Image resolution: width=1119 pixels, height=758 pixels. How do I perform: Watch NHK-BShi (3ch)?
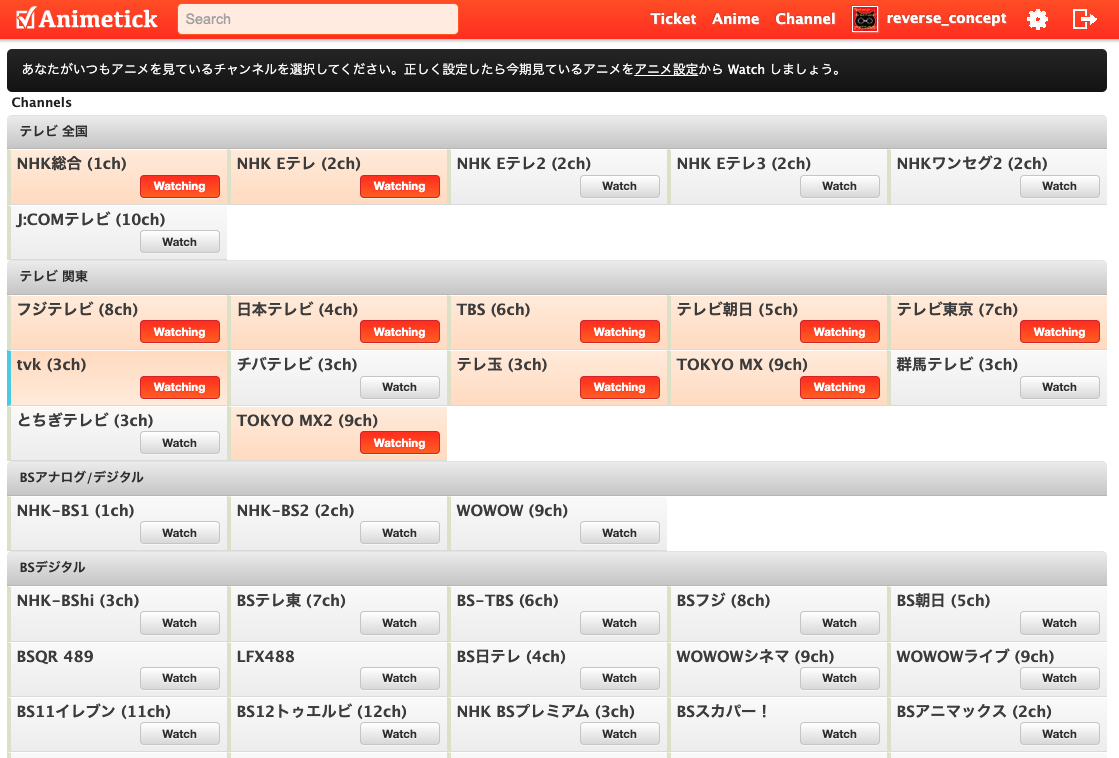click(x=180, y=623)
